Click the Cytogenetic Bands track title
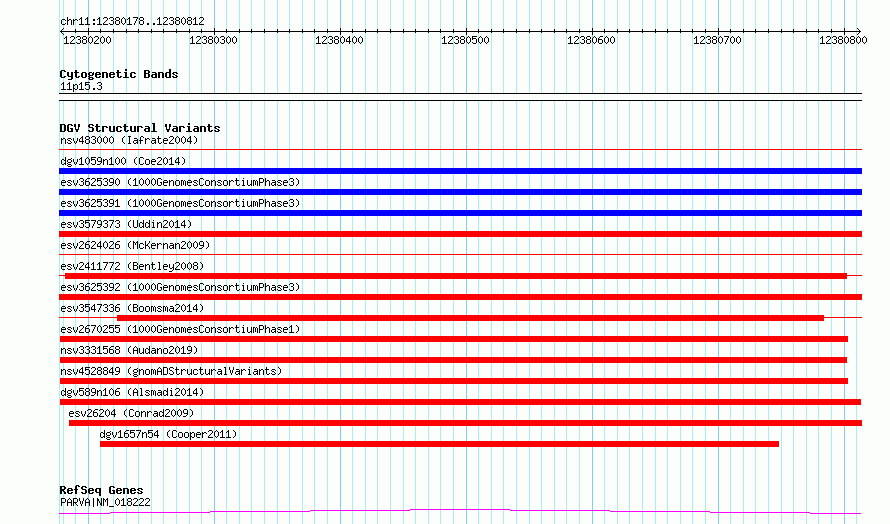This screenshot has width=890, height=524. (x=119, y=74)
